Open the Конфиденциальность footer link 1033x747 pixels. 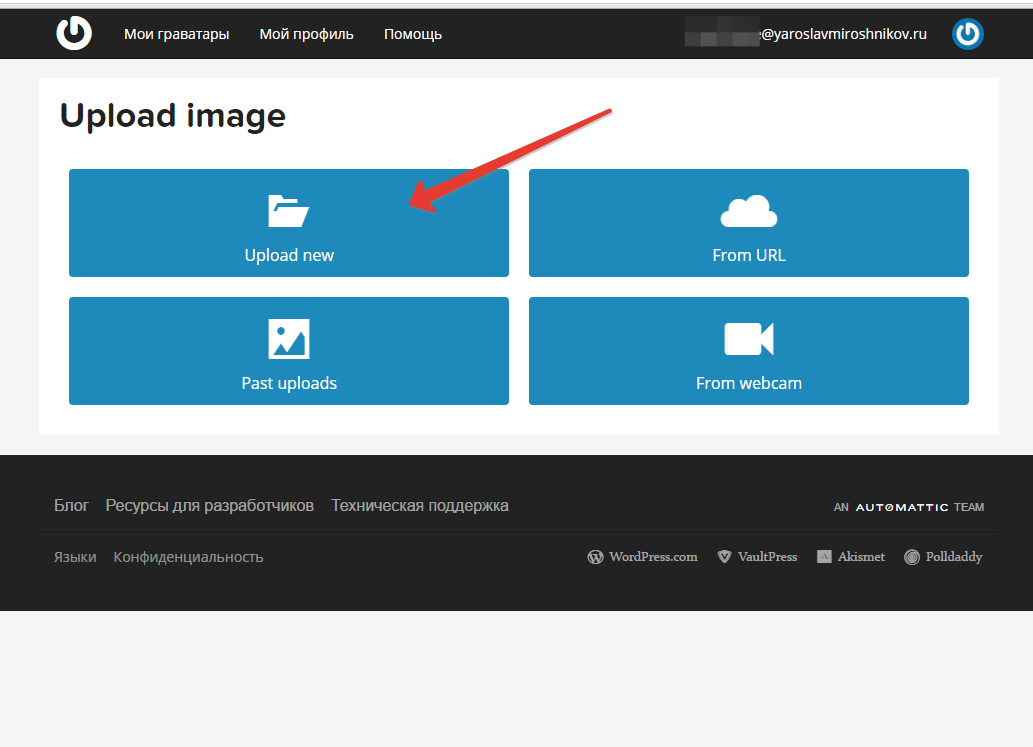[x=188, y=557]
